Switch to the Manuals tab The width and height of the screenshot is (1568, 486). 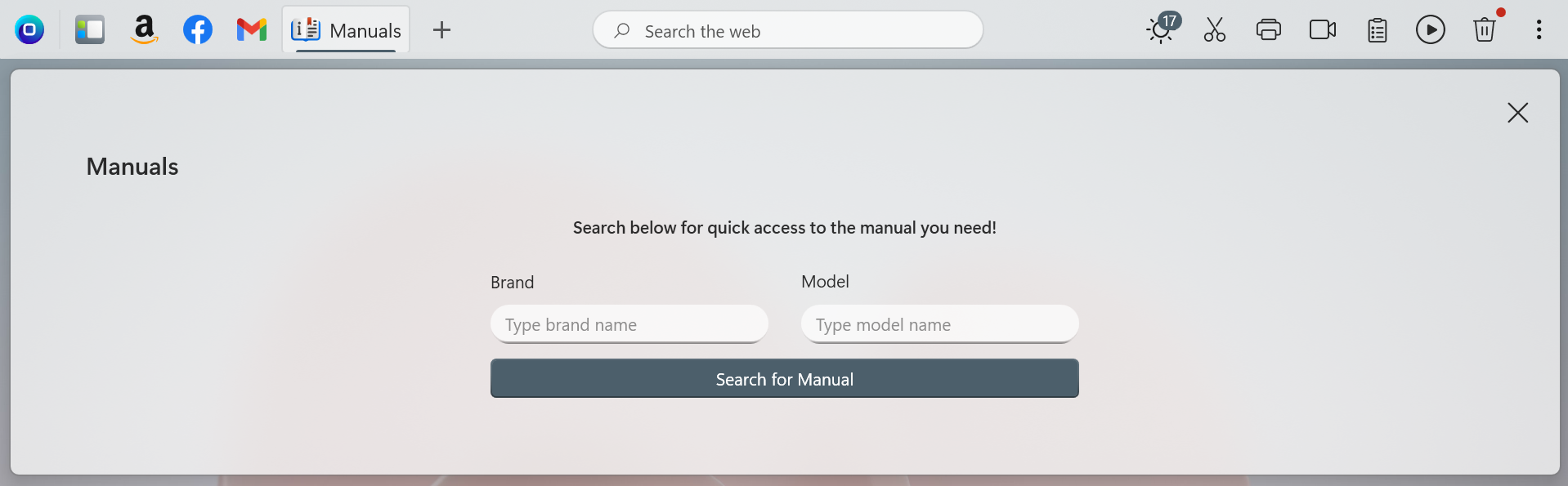tap(346, 29)
